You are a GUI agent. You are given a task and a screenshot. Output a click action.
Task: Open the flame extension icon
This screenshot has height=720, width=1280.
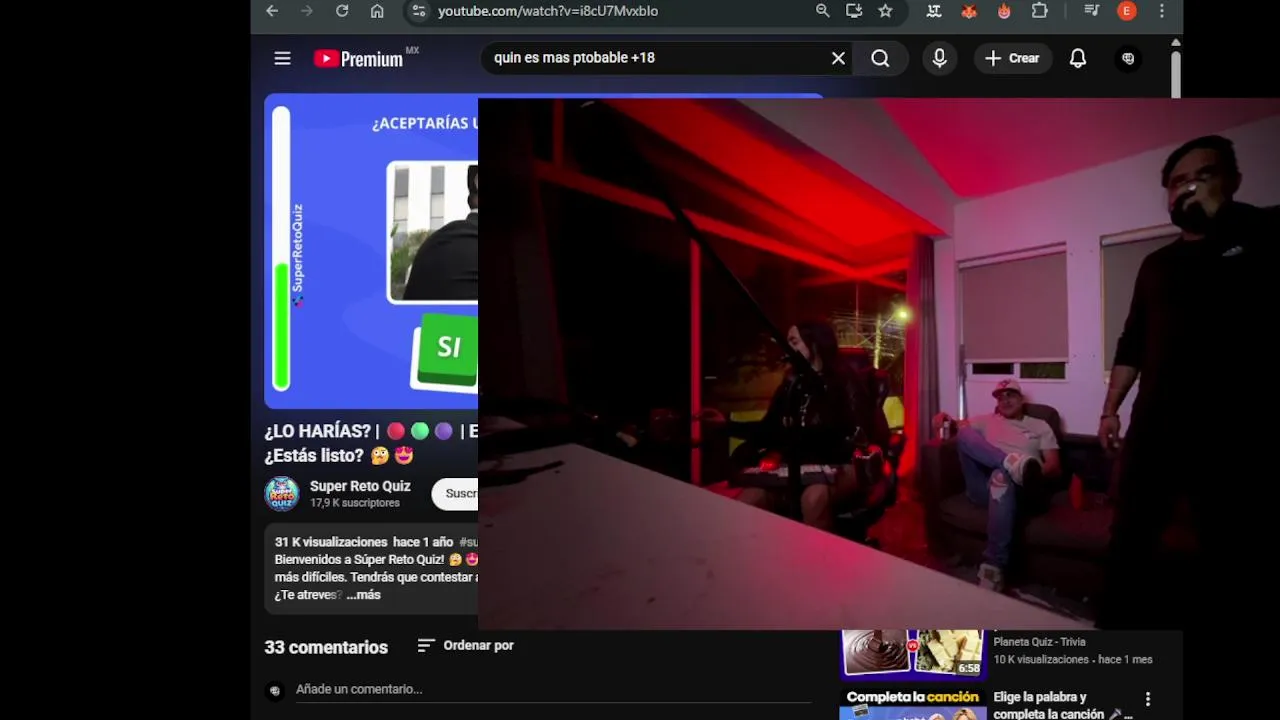point(1004,11)
